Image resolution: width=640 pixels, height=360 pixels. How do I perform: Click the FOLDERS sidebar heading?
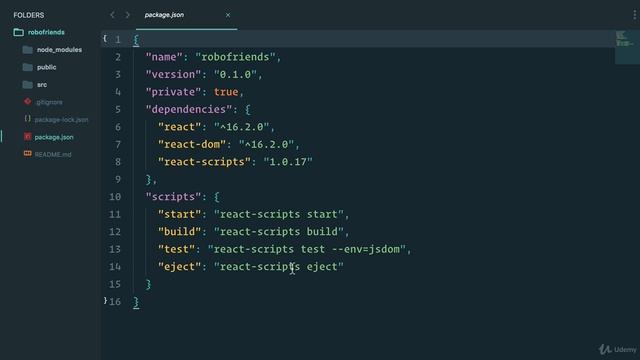click(x=29, y=15)
